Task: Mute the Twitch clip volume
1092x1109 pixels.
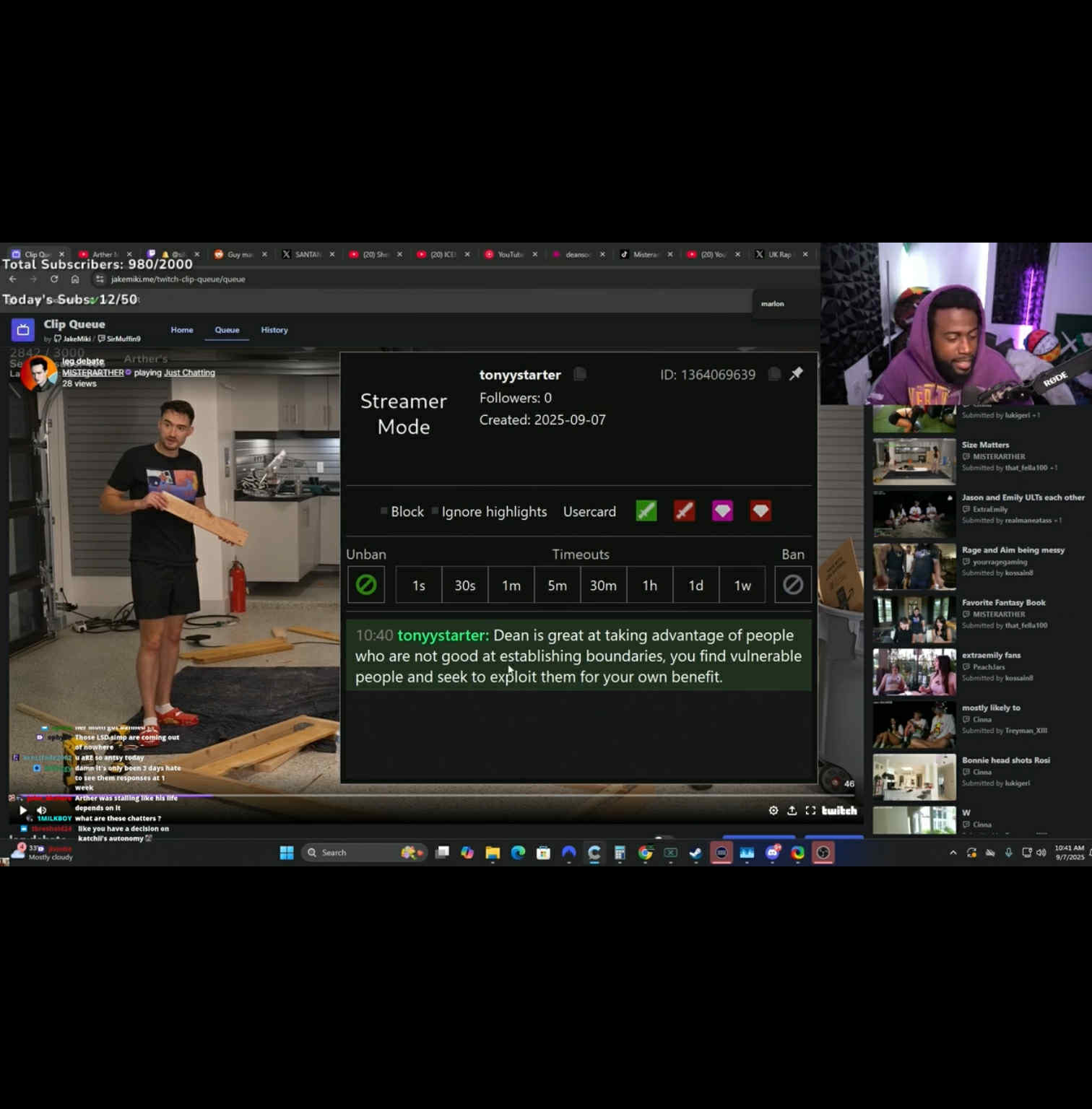Action: point(42,810)
